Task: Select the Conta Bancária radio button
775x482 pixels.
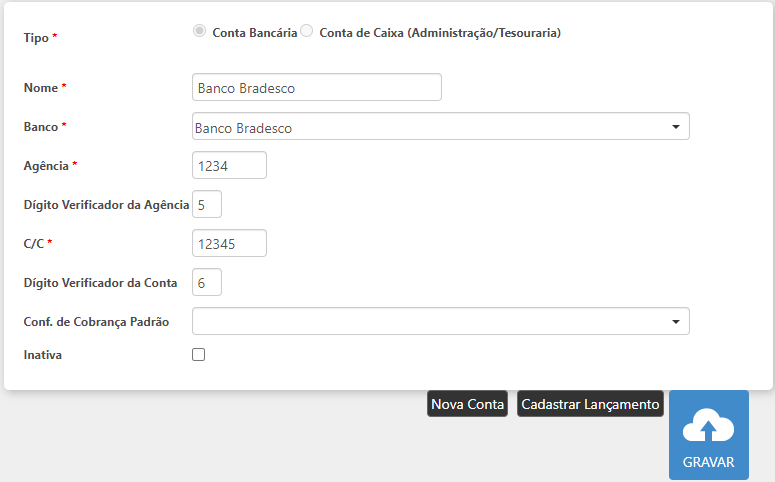Action: (x=200, y=31)
